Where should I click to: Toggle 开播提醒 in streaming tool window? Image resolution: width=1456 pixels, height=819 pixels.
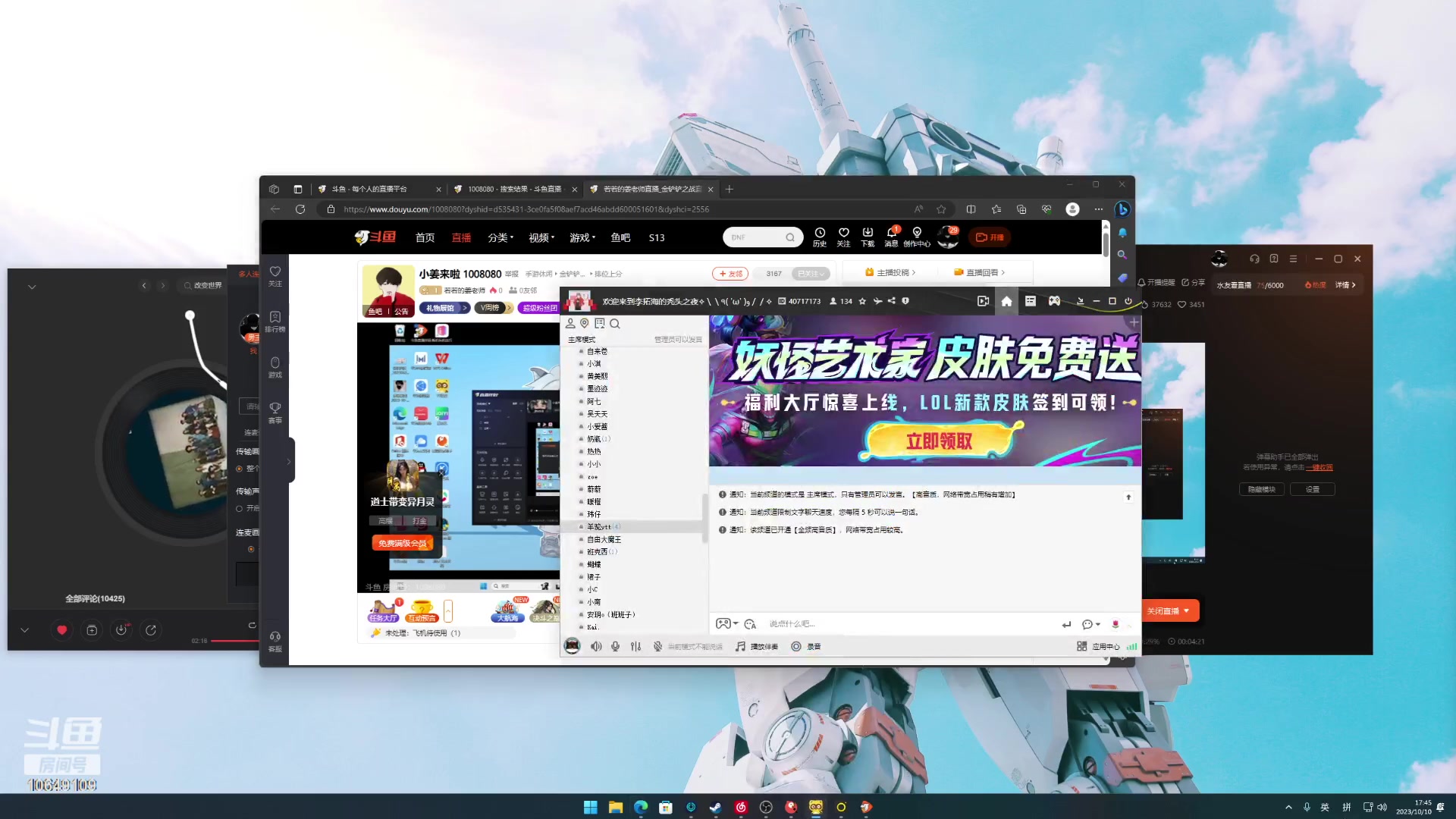[x=1156, y=283]
